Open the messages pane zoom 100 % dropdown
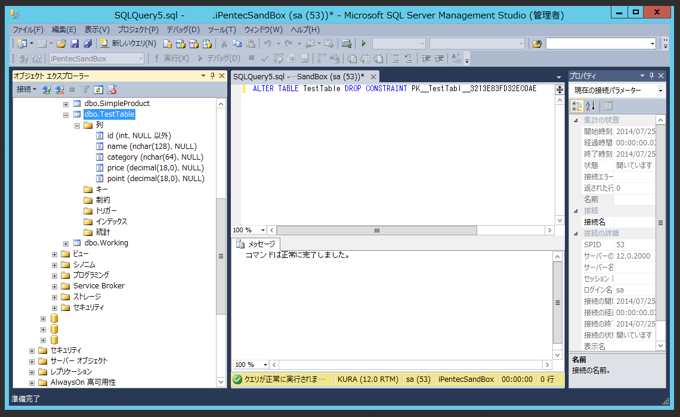 [265, 365]
